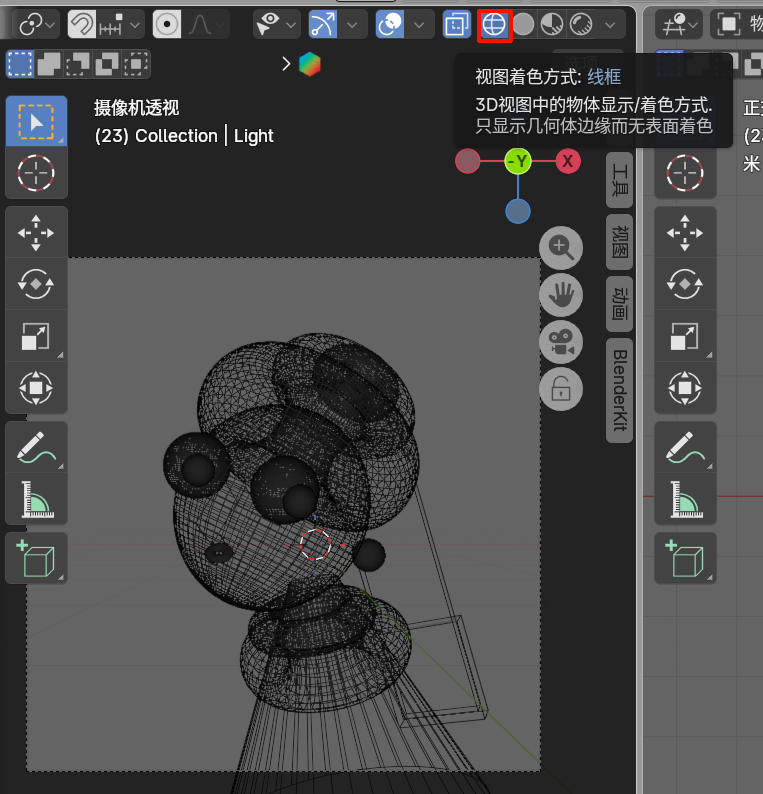Click the 3D cursor circle in the camera view
The image size is (763, 794).
click(315, 544)
